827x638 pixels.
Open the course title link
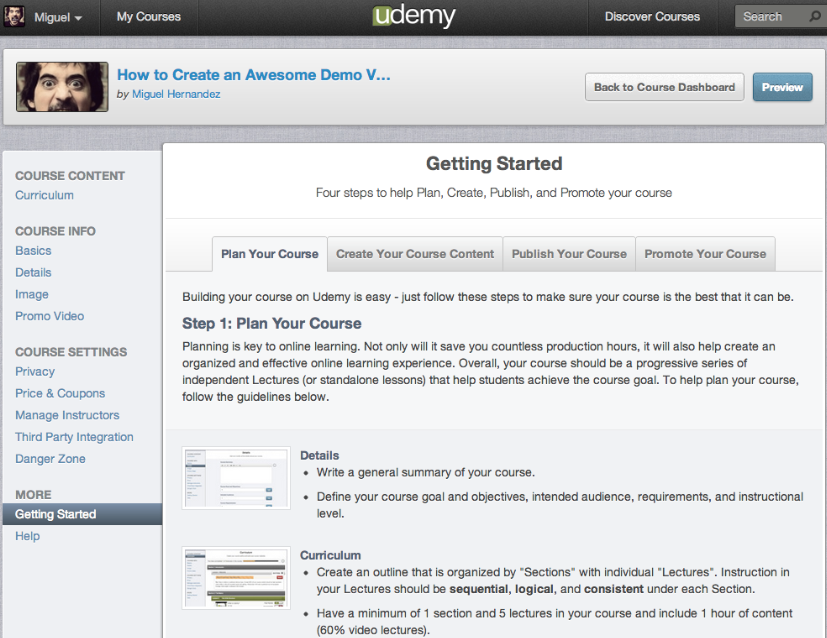[x=254, y=75]
